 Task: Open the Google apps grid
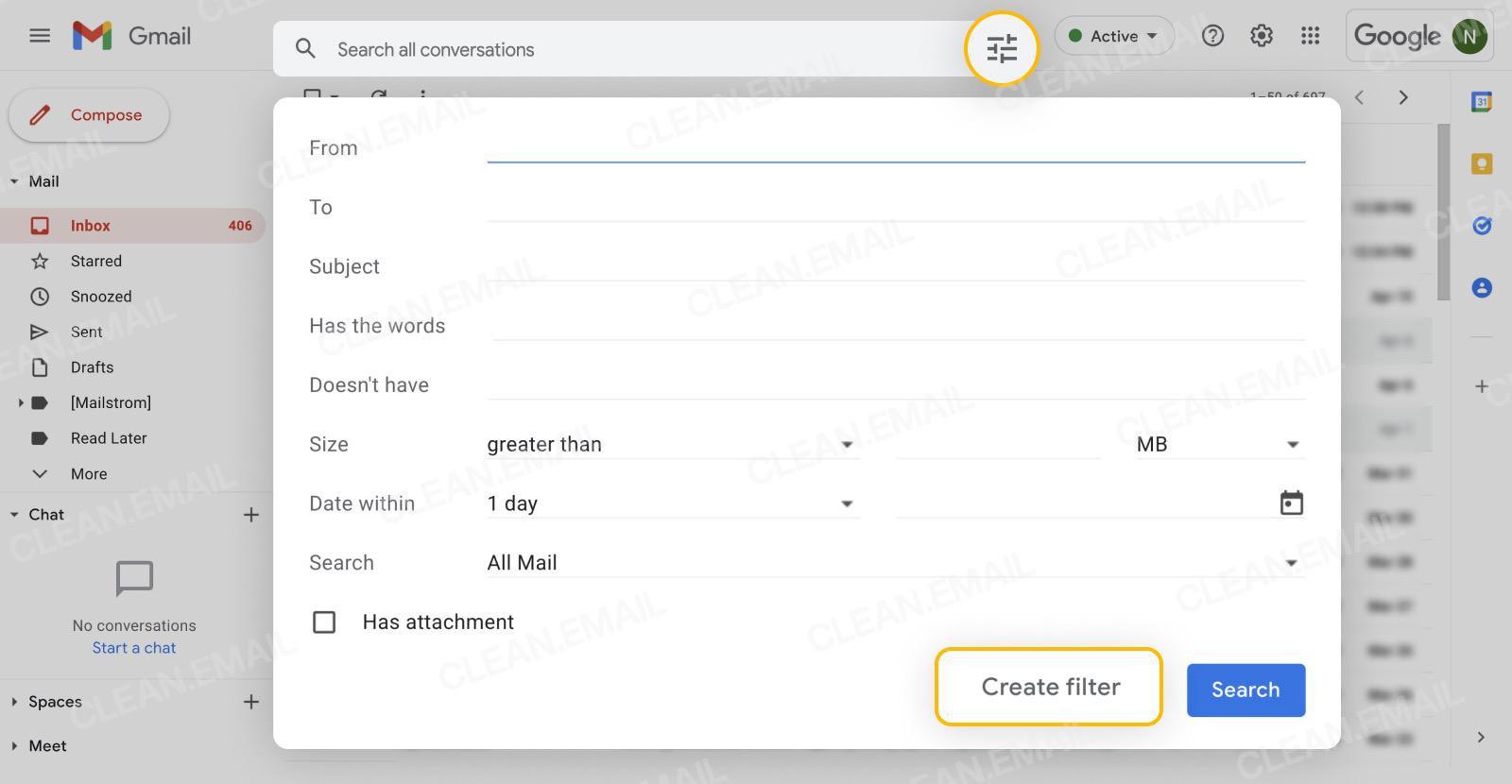click(x=1310, y=36)
